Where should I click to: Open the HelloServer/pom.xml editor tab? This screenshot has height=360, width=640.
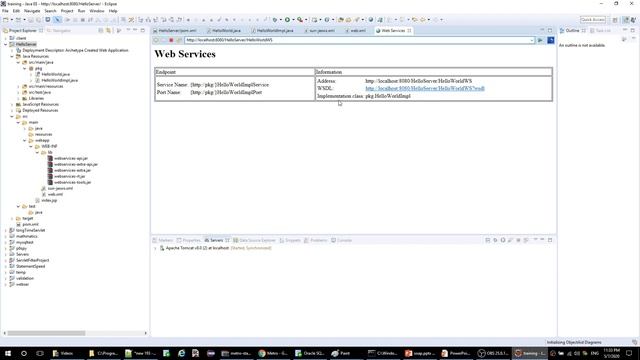[174, 31]
